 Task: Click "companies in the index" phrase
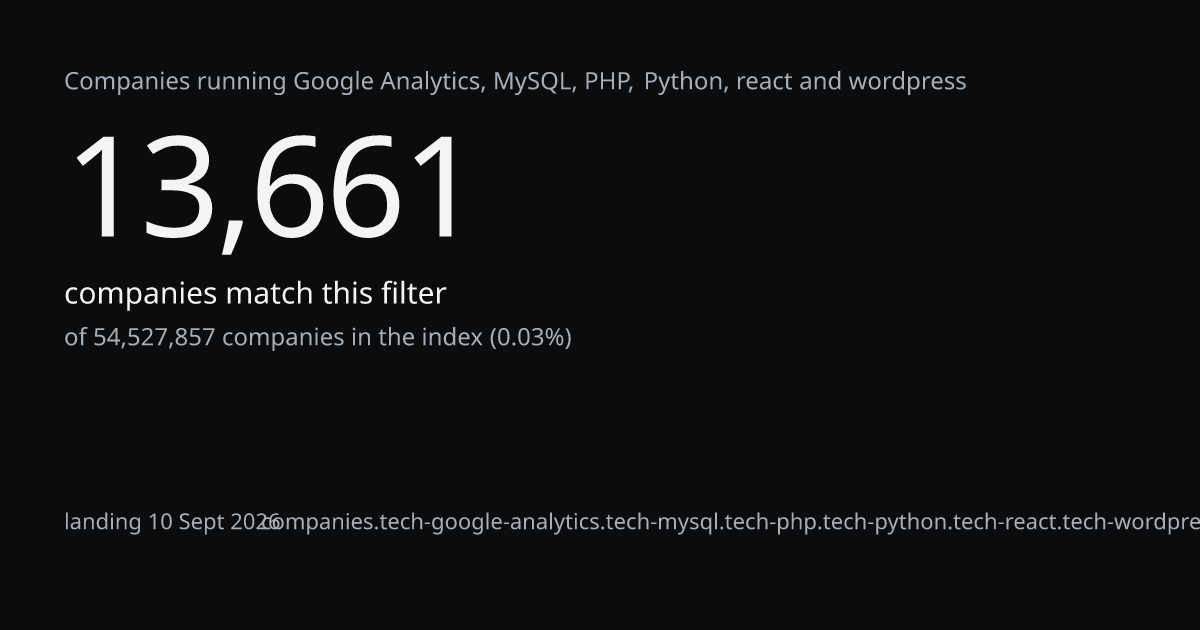tap(352, 338)
